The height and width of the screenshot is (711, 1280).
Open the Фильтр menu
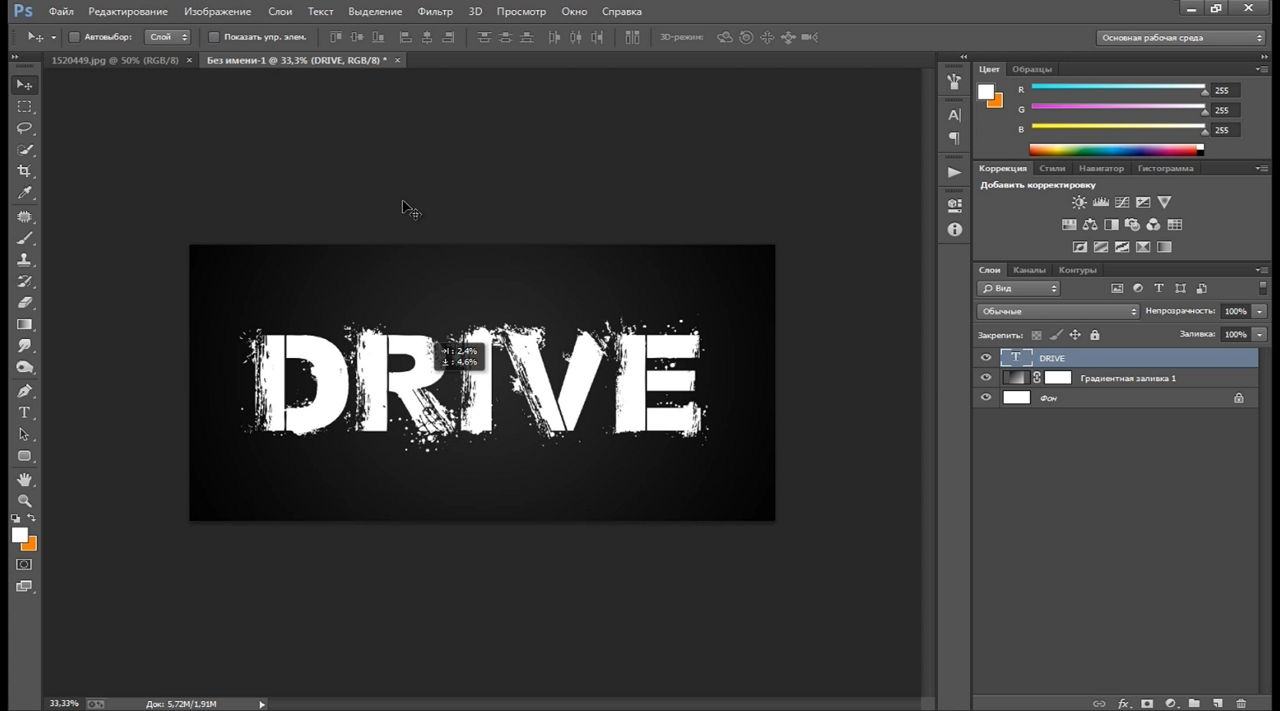tap(435, 11)
